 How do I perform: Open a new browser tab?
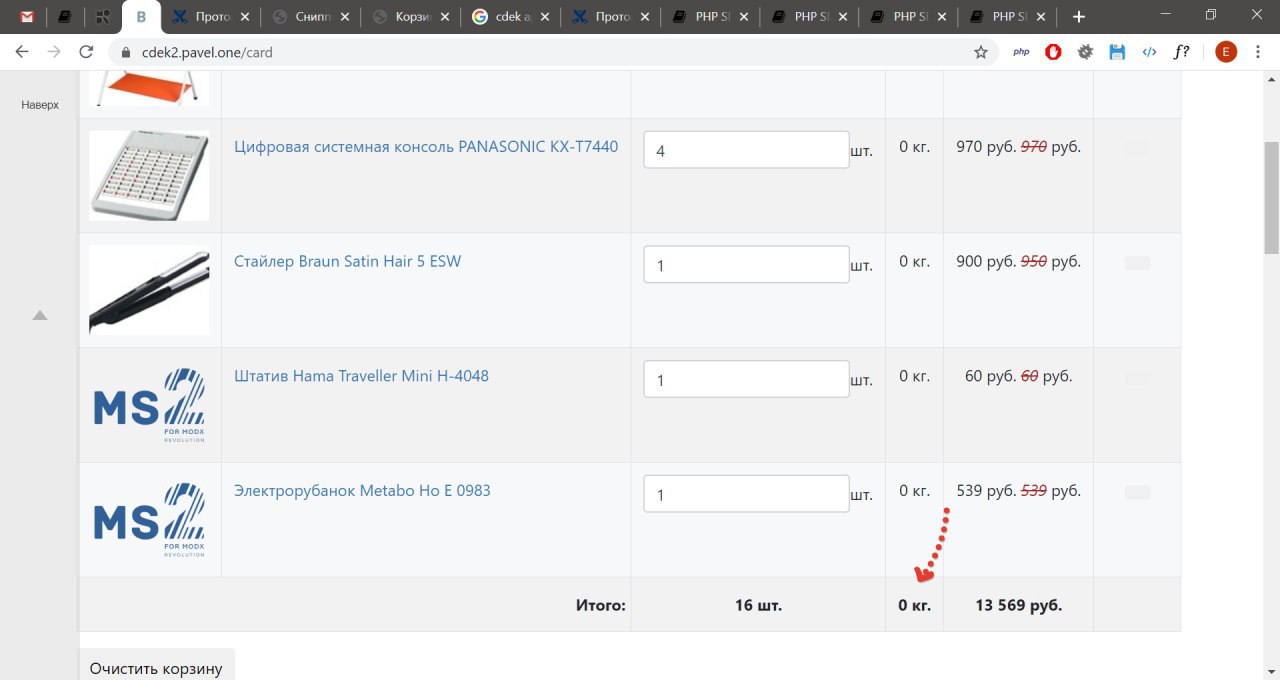1078,17
